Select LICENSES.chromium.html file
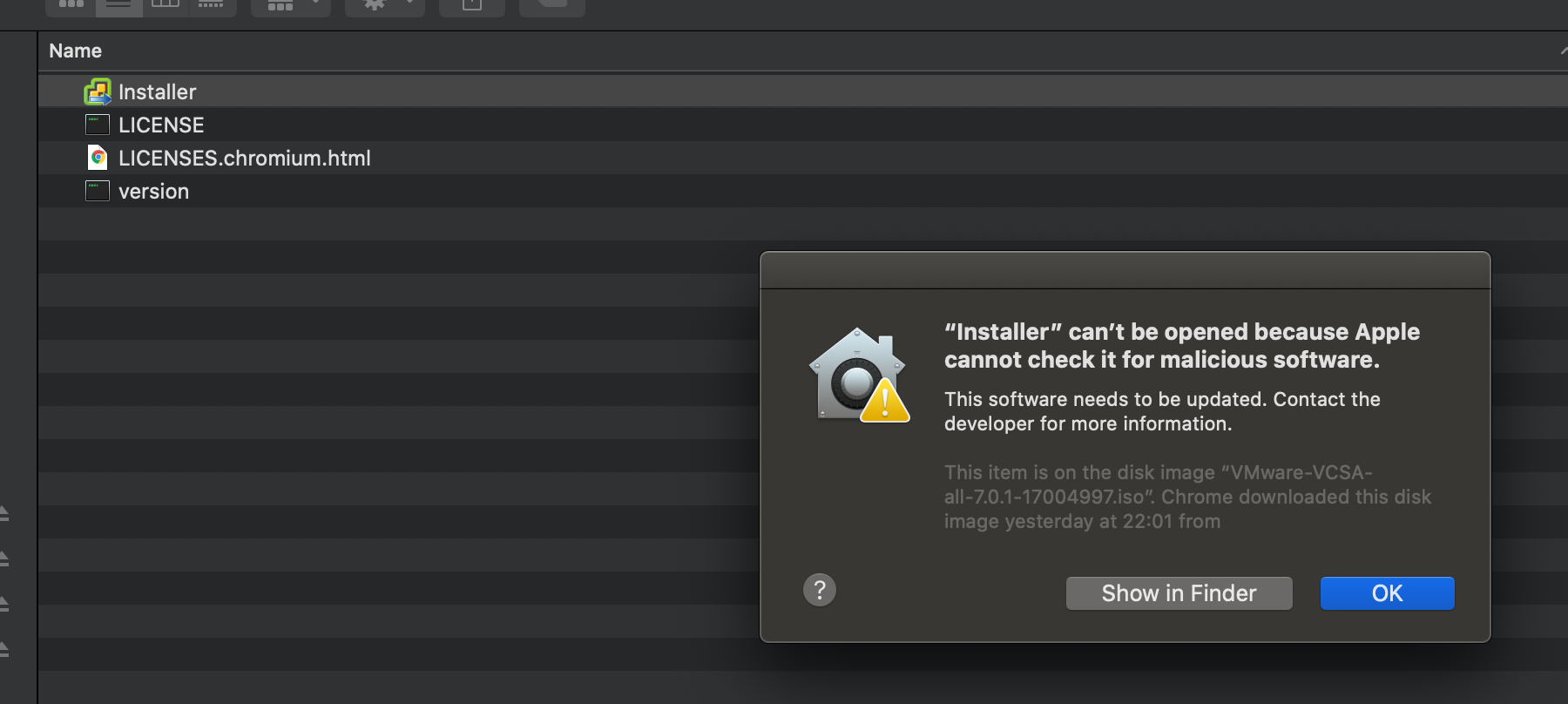This screenshot has height=704, width=1568. (244, 158)
